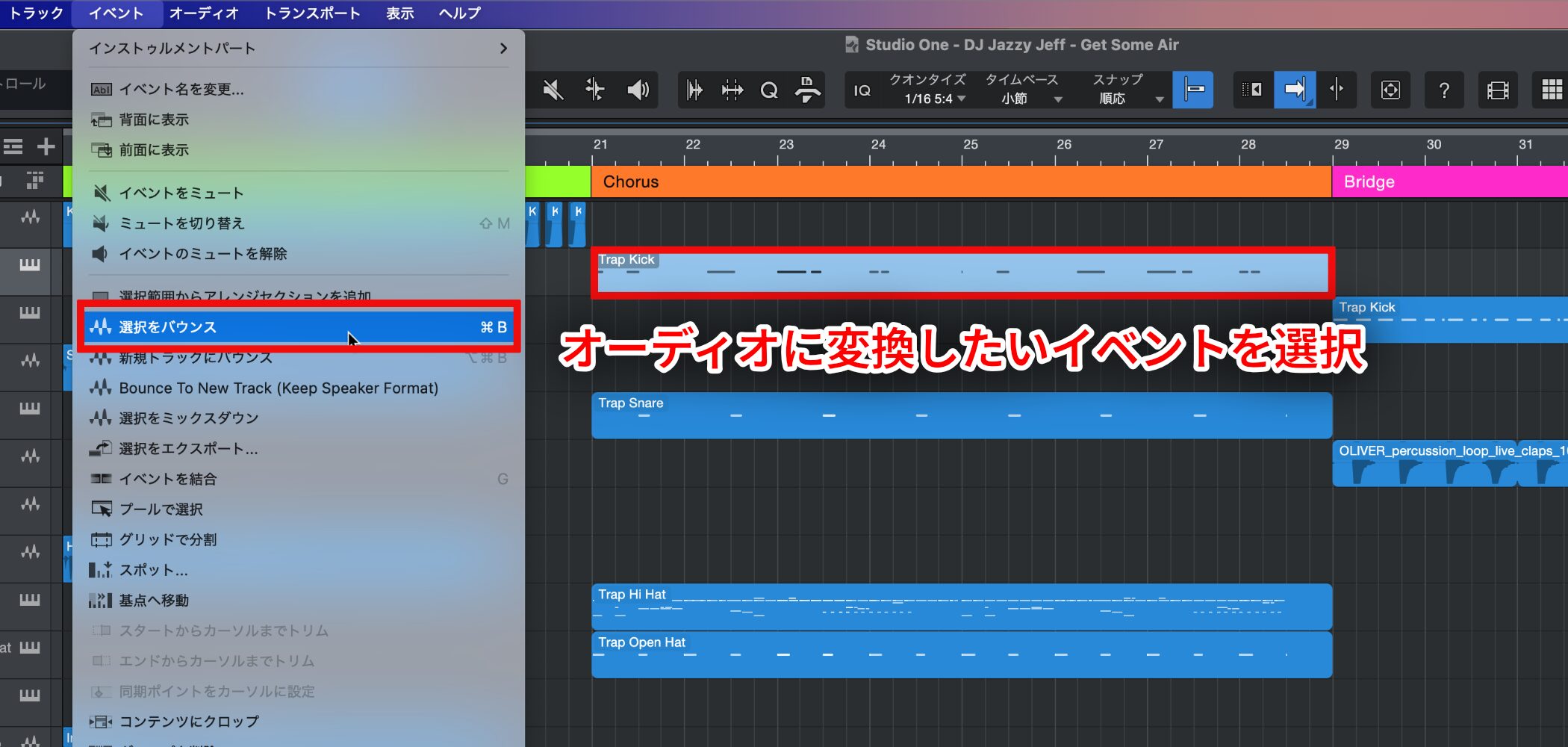This screenshot has width=1568, height=747.
Task: Open the オーディオ menu
Action: (x=204, y=13)
